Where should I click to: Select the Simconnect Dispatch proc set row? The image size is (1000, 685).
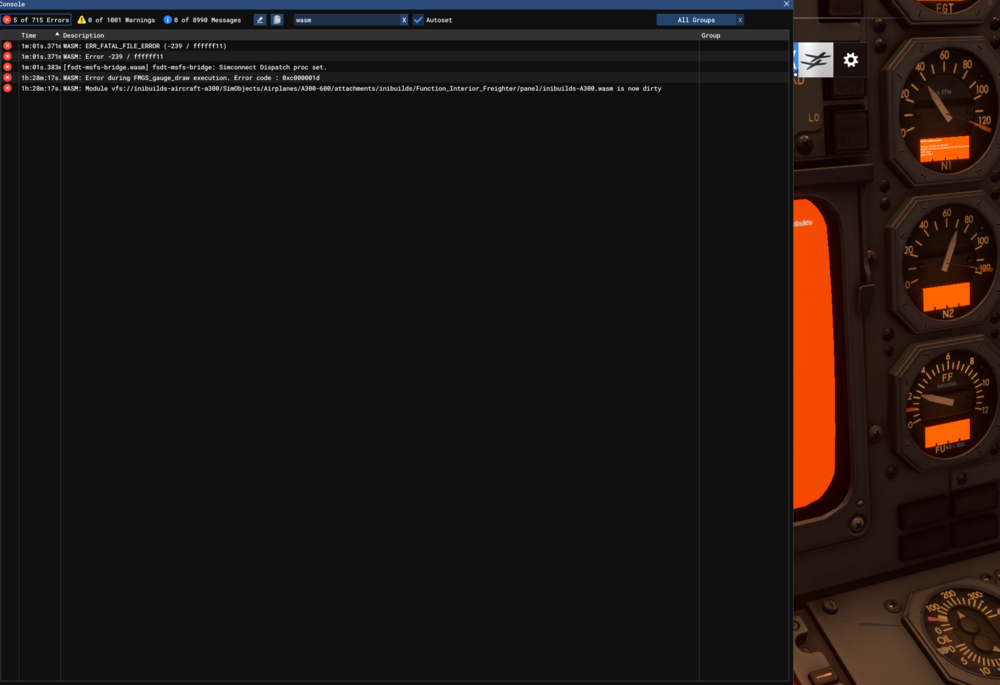tap(300, 67)
